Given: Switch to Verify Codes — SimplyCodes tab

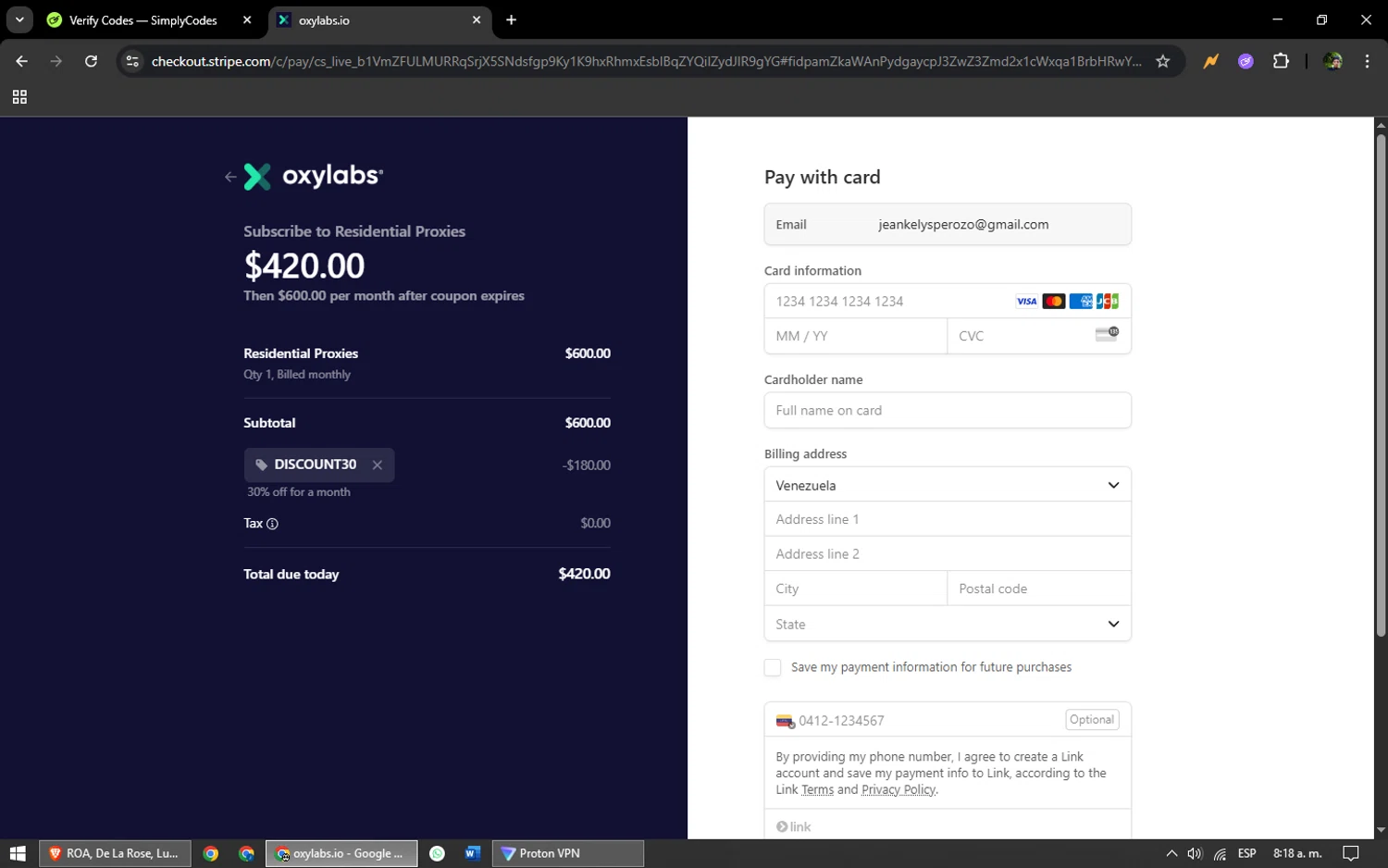Looking at the screenshot, I should pyautogui.click(x=143, y=20).
